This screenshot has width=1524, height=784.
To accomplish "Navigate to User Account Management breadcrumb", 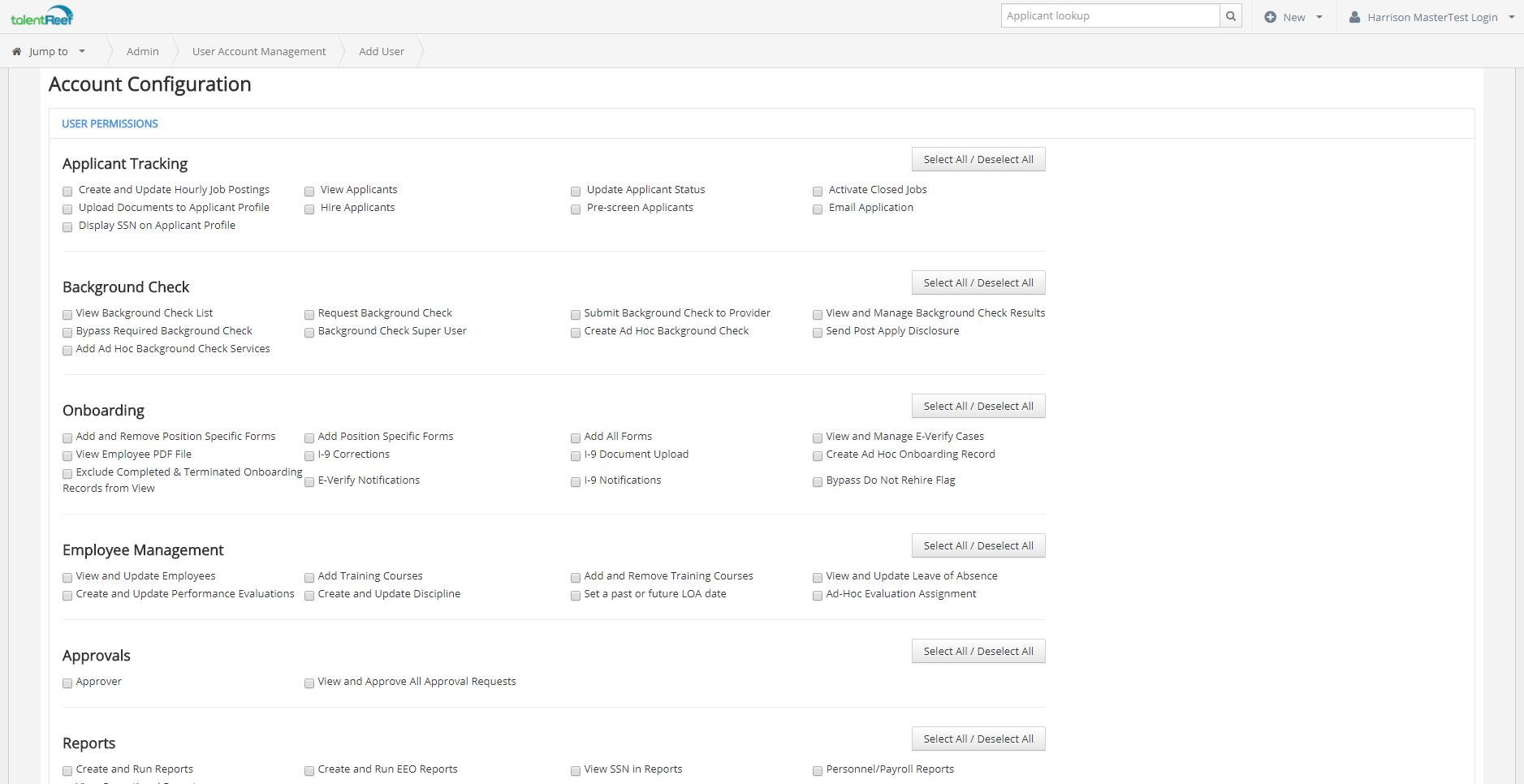I will (259, 51).
